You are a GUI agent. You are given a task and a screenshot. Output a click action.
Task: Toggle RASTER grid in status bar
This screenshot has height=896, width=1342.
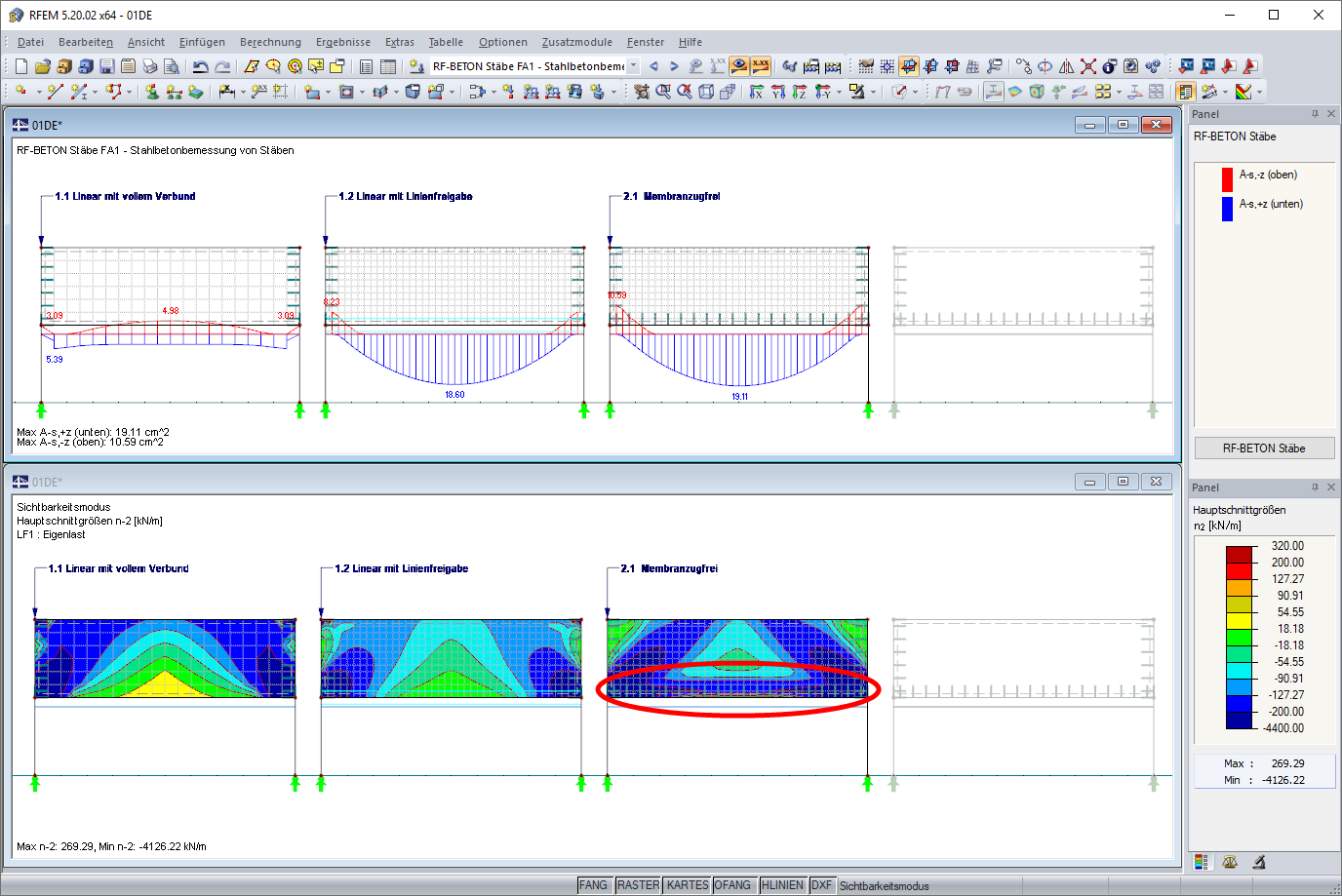(x=638, y=885)
